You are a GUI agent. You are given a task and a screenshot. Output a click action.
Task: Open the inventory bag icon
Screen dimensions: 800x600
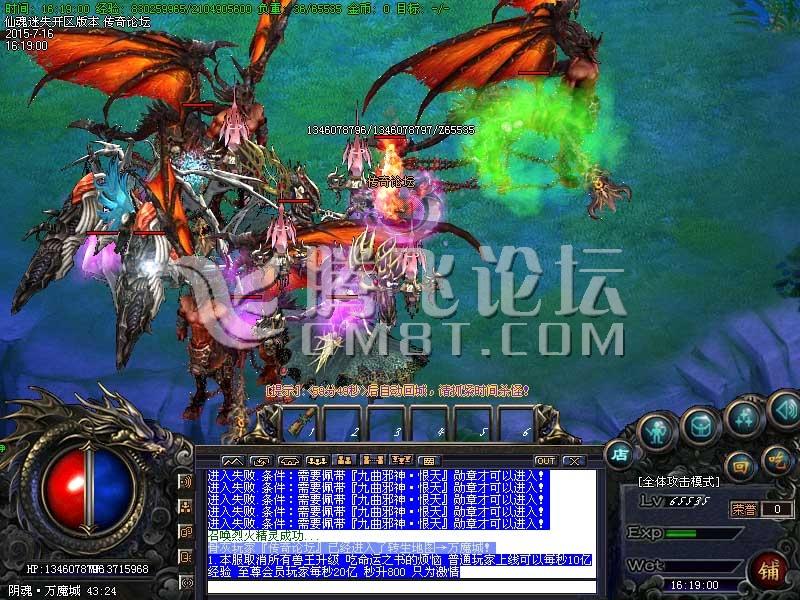point(701,426)
